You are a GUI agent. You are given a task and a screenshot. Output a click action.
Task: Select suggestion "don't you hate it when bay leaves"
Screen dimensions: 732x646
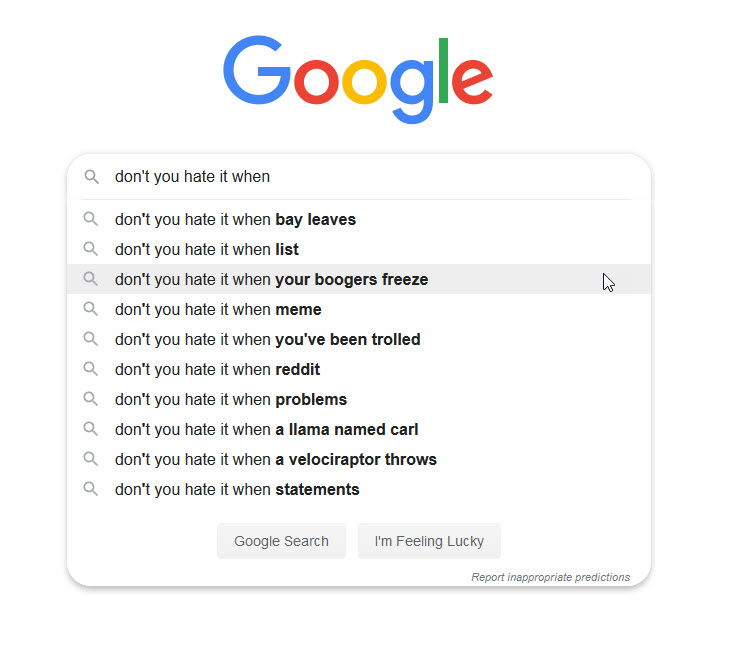pyautogui.click(x=235, y=219)
